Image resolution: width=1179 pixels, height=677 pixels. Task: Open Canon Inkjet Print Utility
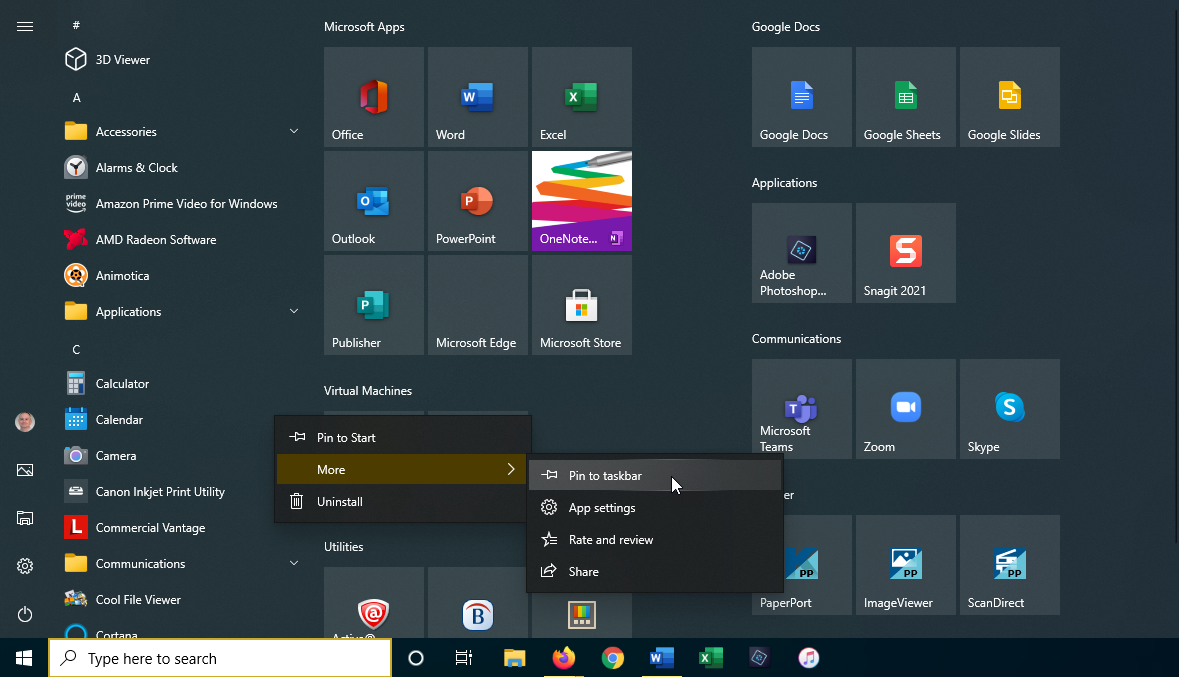coord(165,492)
